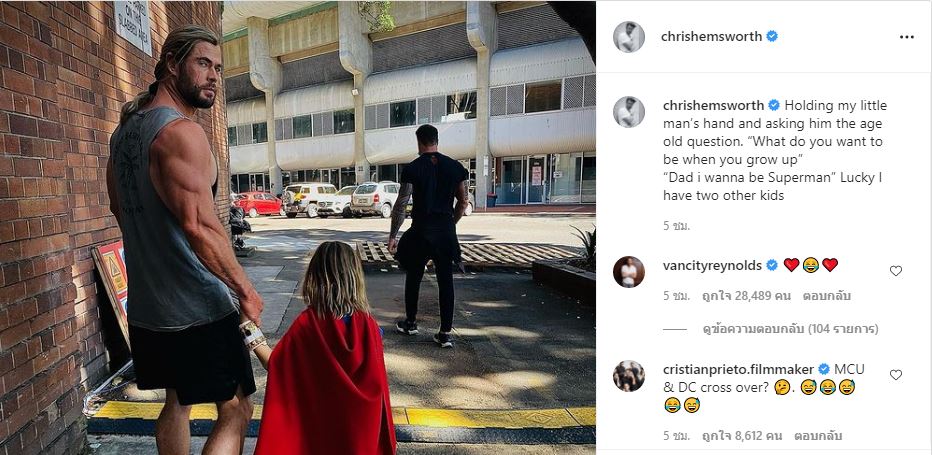Click verified badge next to vancityreynolds
The width and height of the screenshot is (932, 455).
[x=772, y=265]
